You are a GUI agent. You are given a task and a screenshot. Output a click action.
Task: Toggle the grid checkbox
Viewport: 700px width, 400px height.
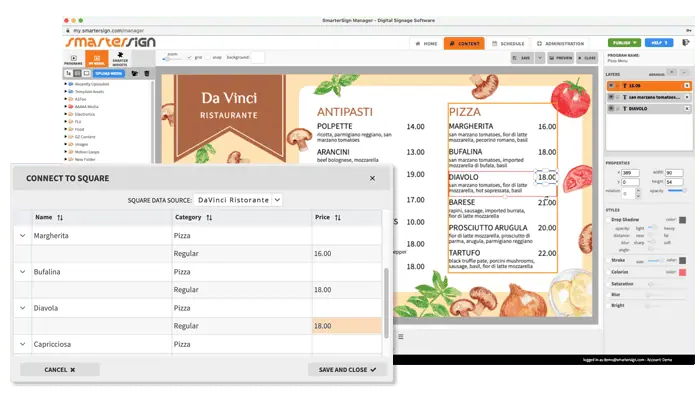pos(190,58)
